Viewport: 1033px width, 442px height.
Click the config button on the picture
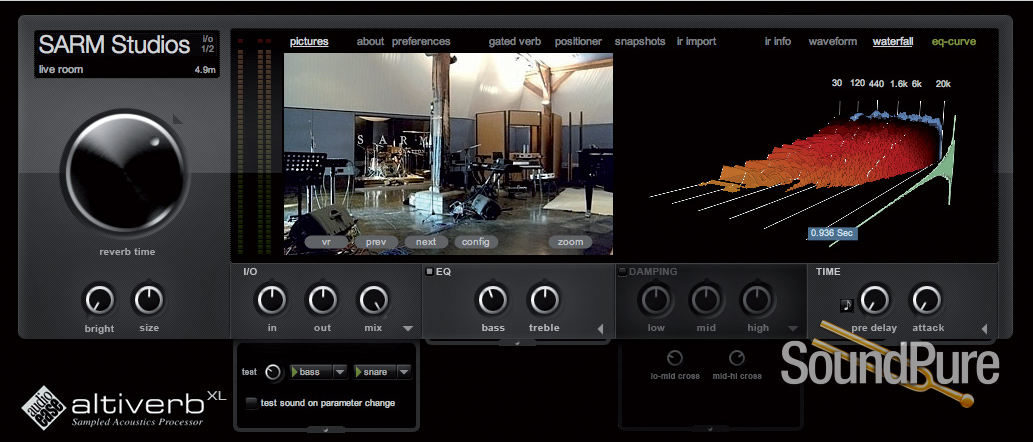[x=476, y=242]
